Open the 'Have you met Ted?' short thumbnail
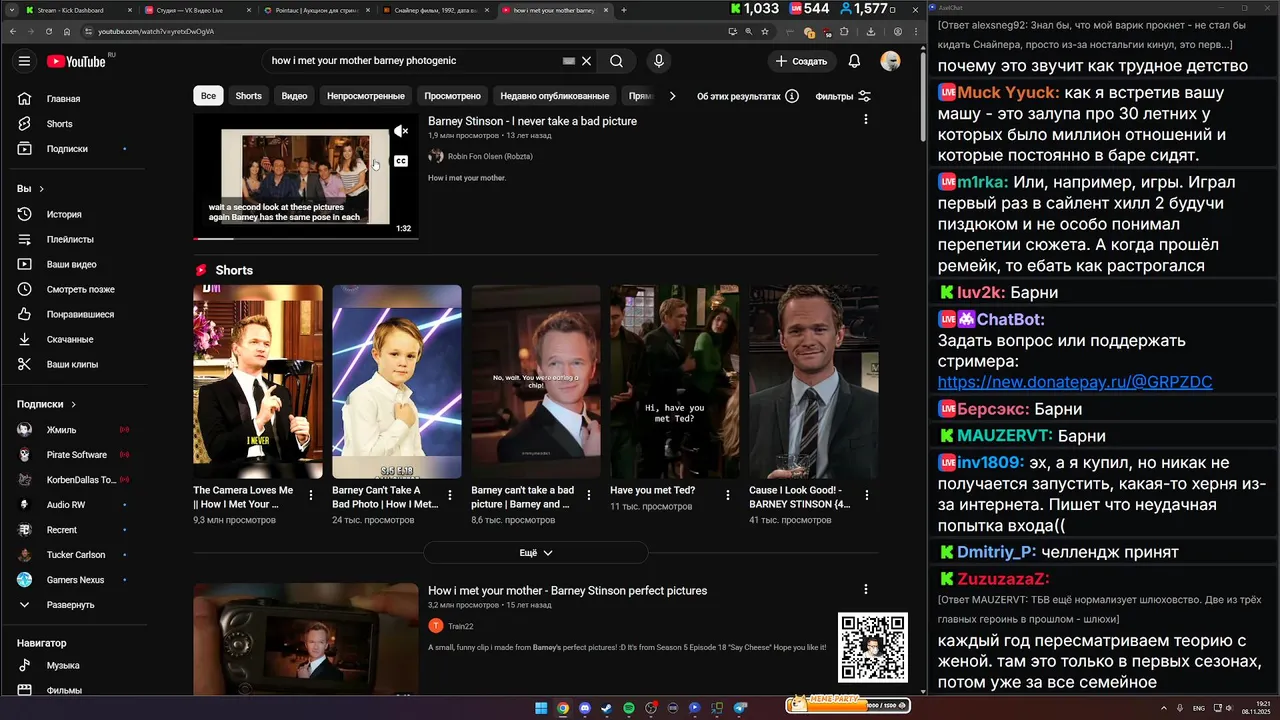This screenshot has height=720, width=1280. [x=675, y=382]
